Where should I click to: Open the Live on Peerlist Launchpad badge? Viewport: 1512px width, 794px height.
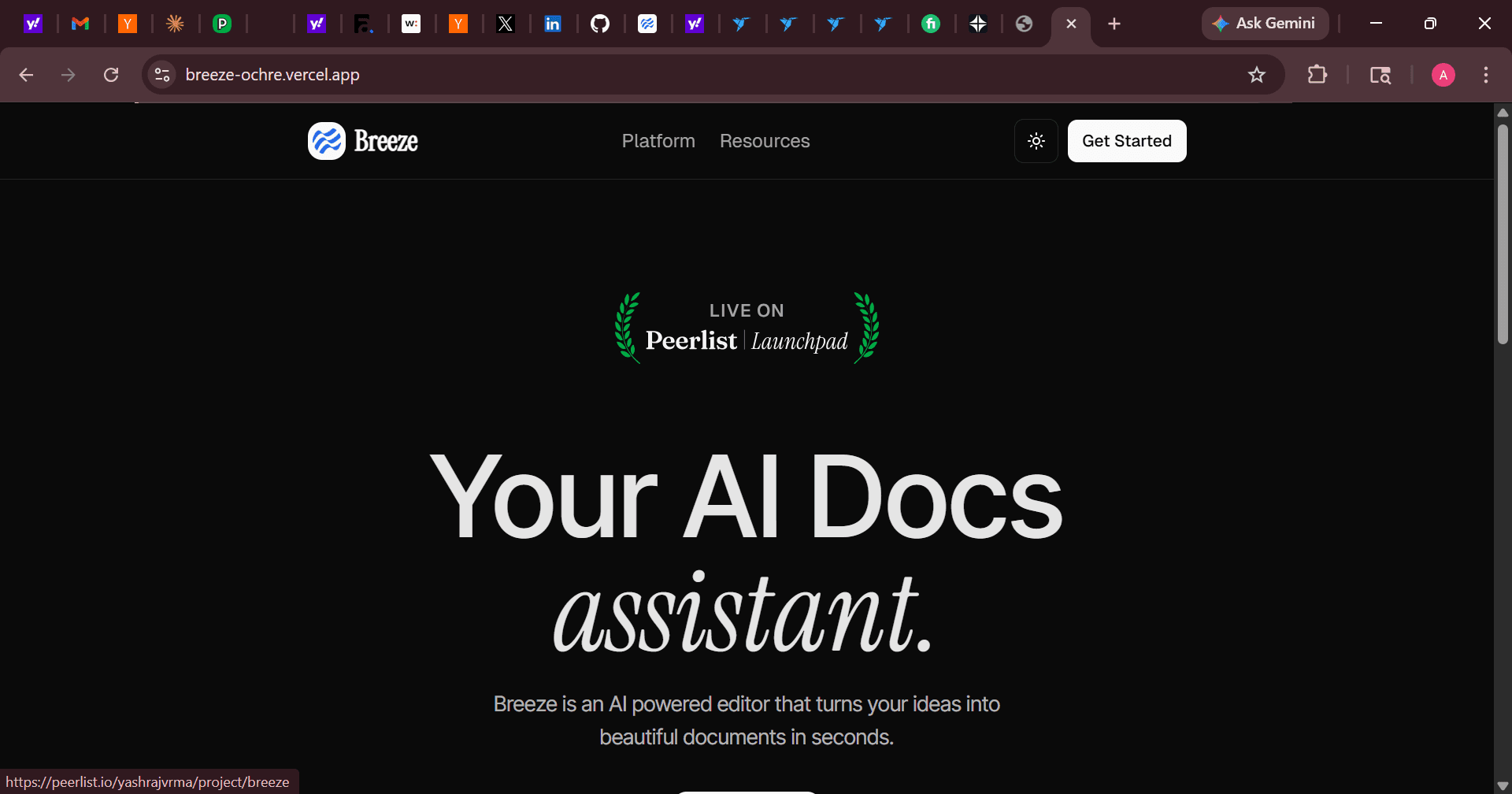point(747,328)
